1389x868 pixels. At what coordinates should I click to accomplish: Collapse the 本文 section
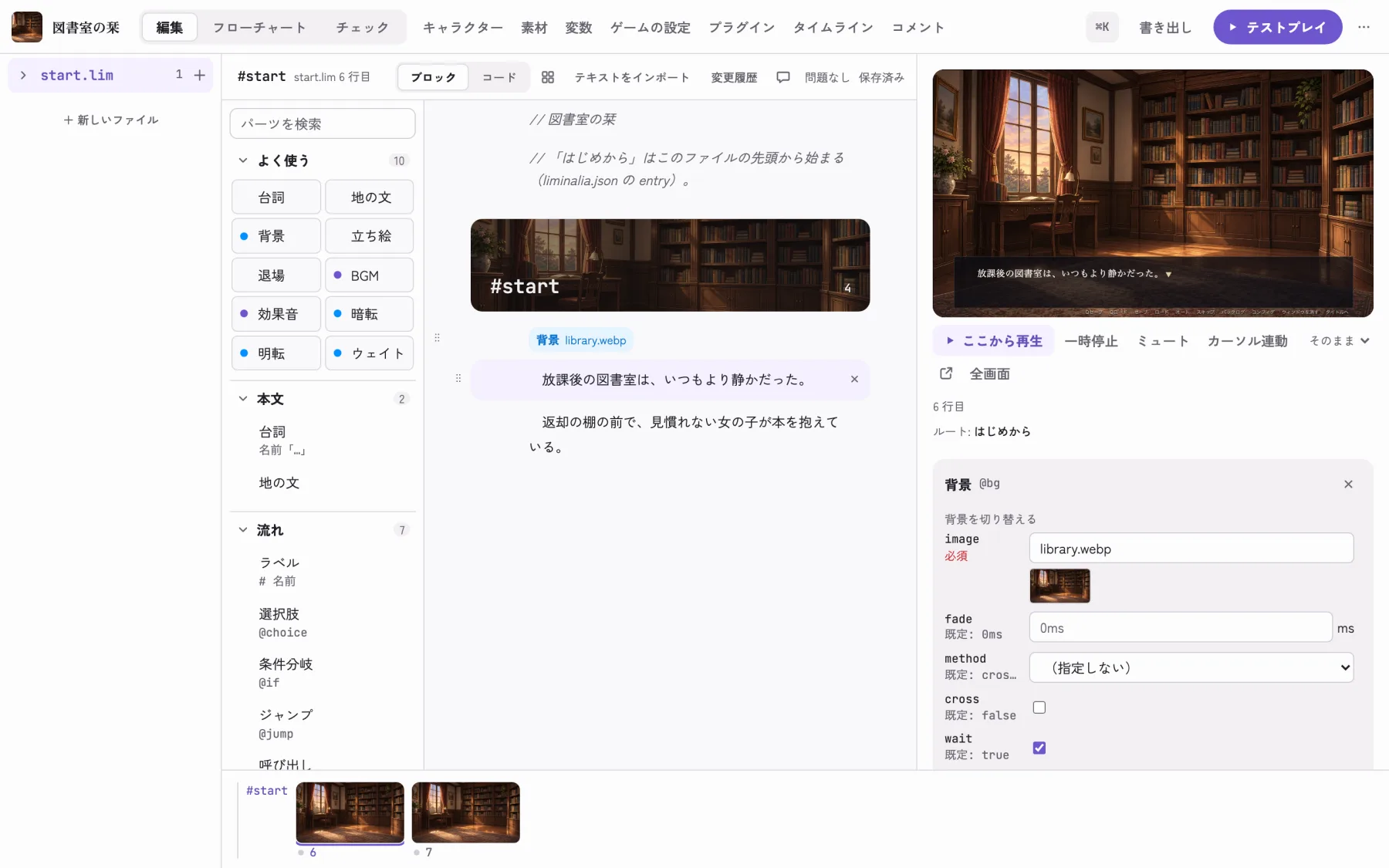pyautogui.click(x=243, y=399)
